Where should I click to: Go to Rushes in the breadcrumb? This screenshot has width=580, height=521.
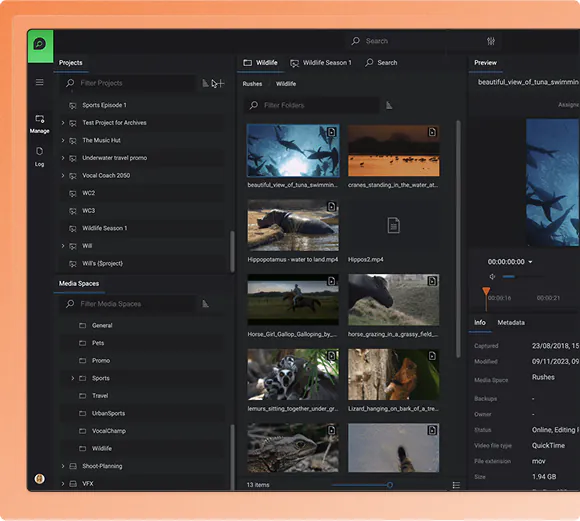(252, 84)
